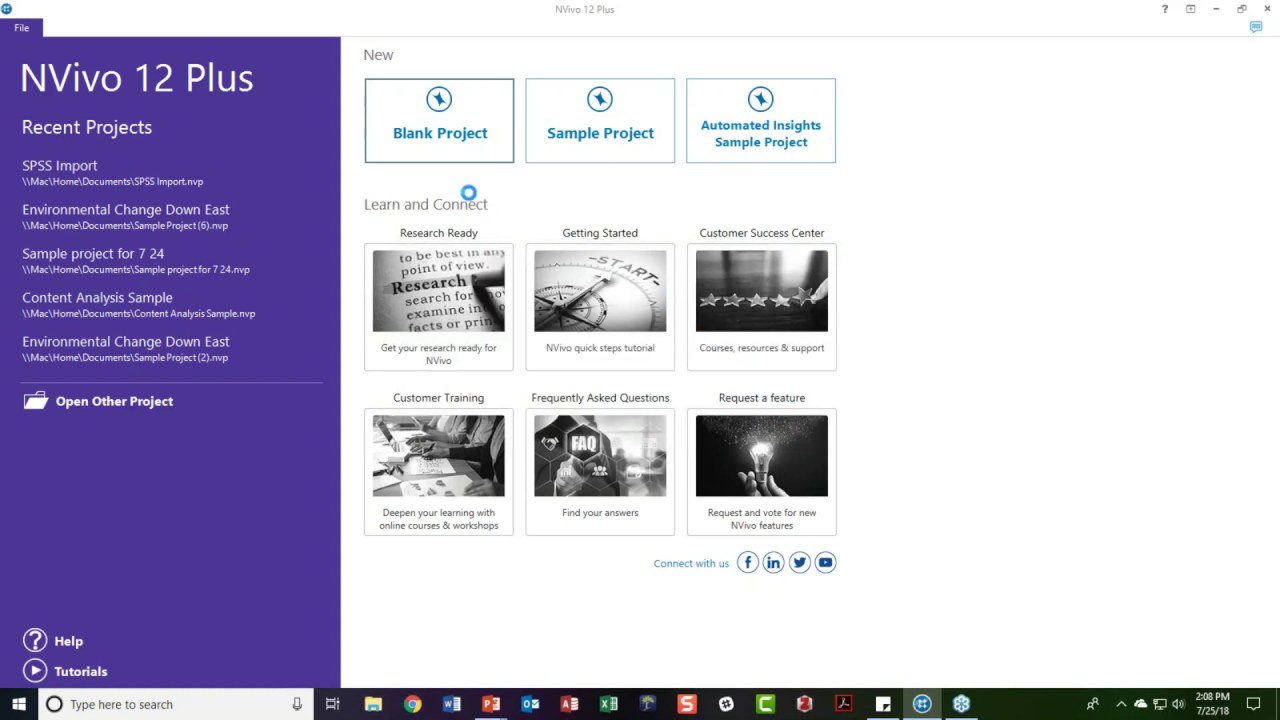The height and width of the screenshot is (720, 1280).
Task: Click the question mark help icon in title bar
Action: [1165, 9]
